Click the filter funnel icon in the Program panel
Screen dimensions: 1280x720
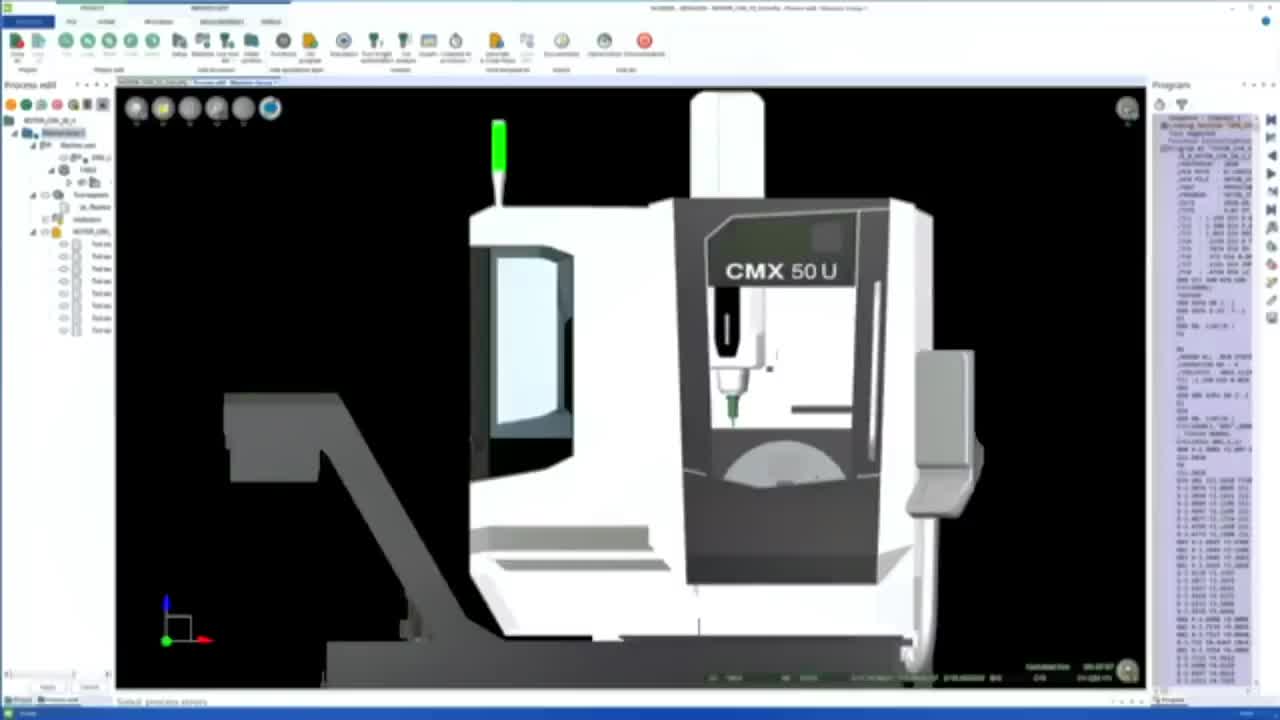click(1181, 104)
